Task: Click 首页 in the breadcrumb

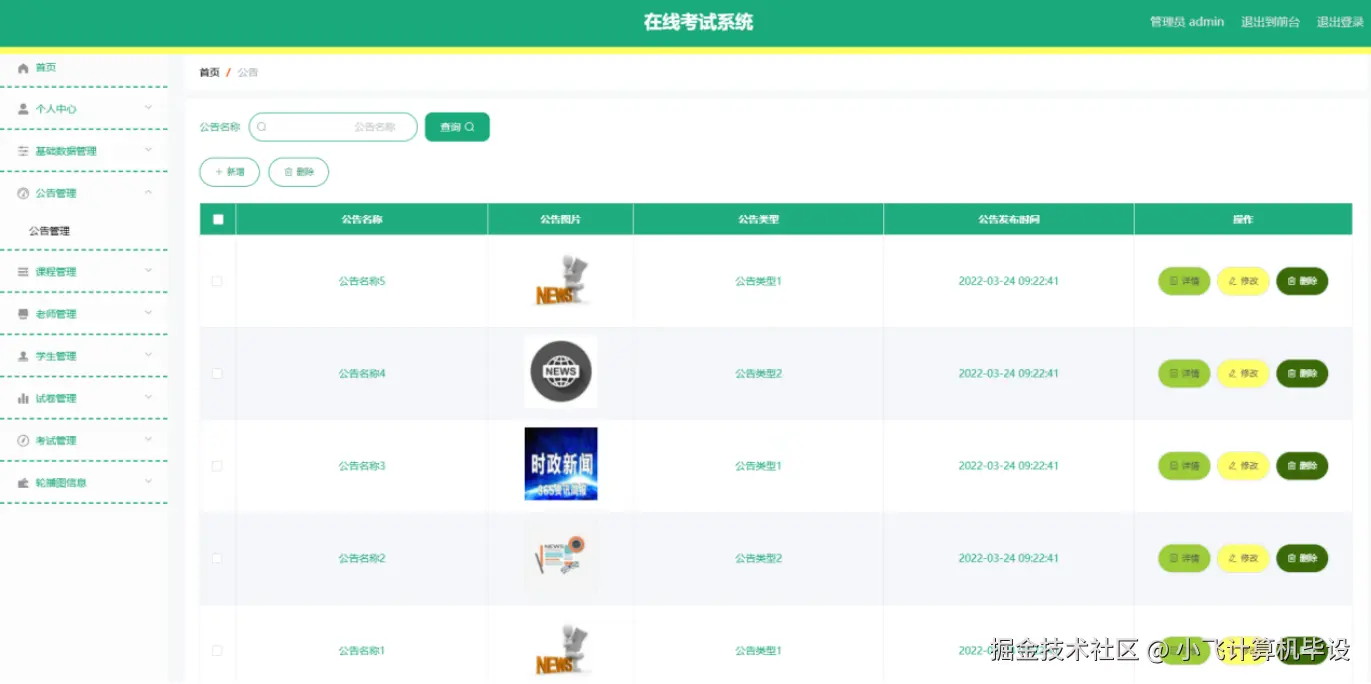Action: coord(209,73)
